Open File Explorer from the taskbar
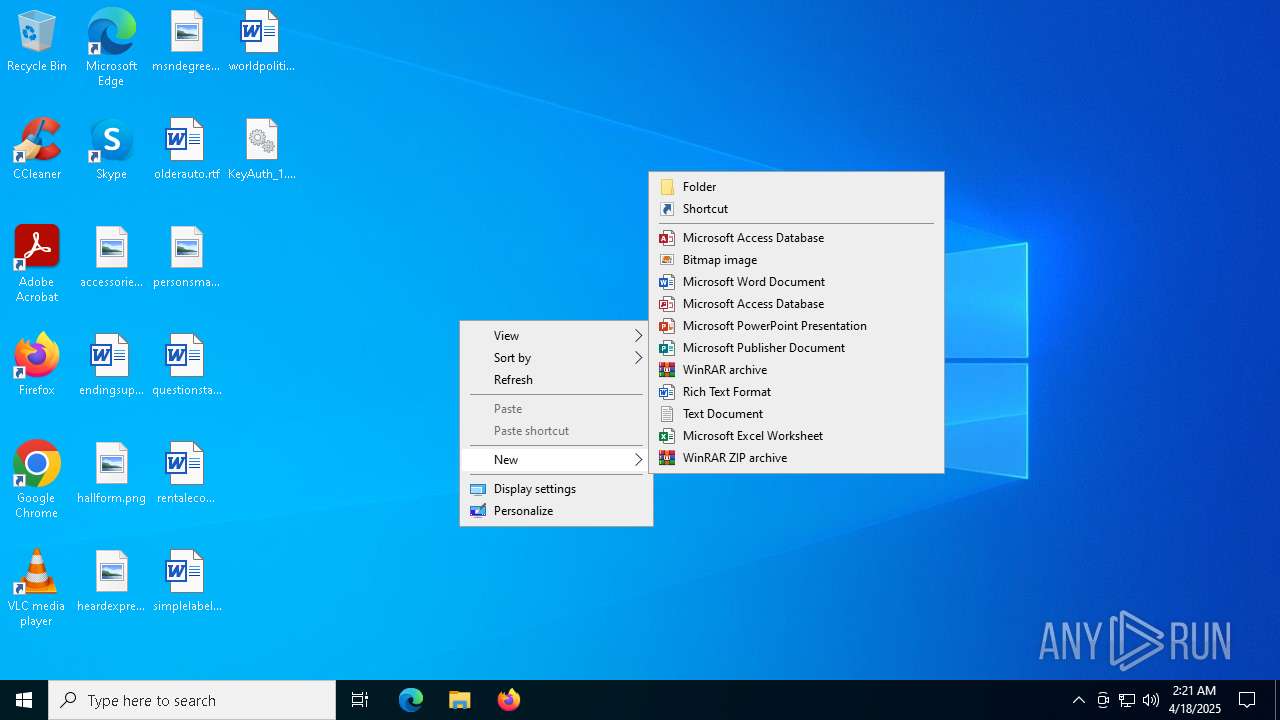This screenshot has width=1280, height=720. [x=460, y=700]
